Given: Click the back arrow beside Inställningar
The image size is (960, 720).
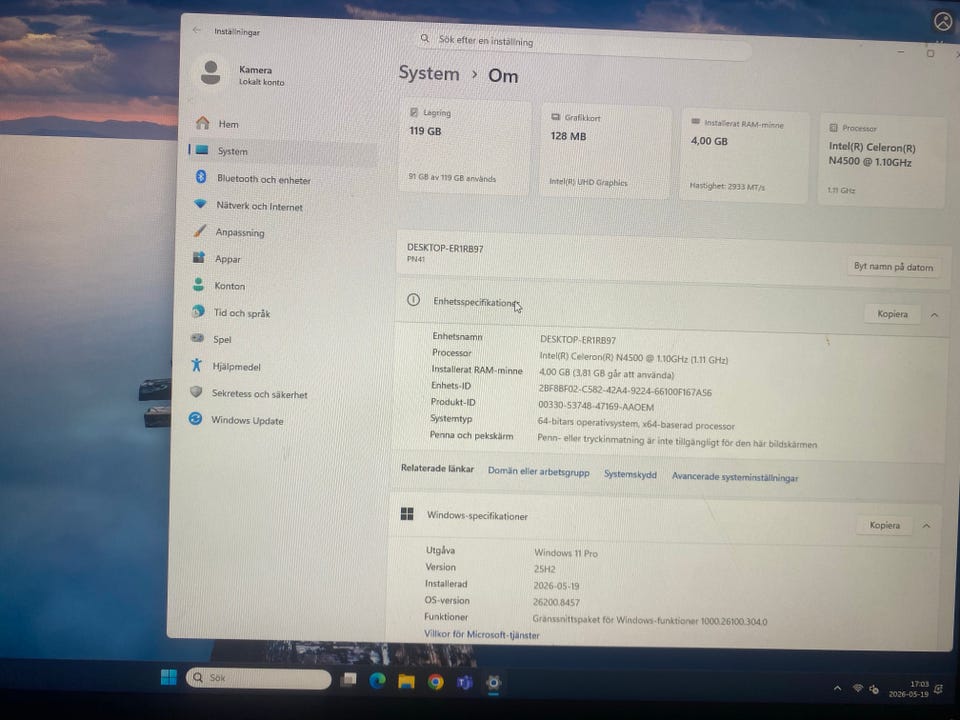Looking at the screenshot, I should (197, 30).
